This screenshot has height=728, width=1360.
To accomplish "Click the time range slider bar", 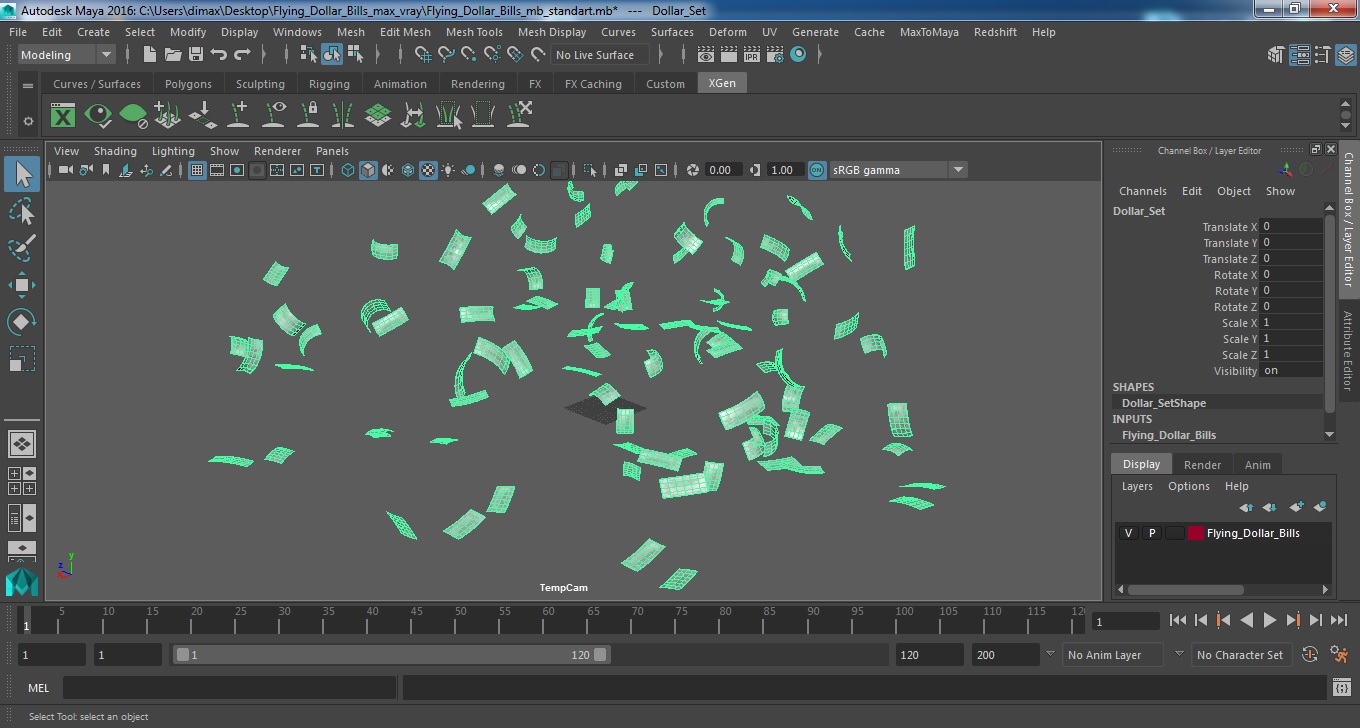I will coord(391,655).
